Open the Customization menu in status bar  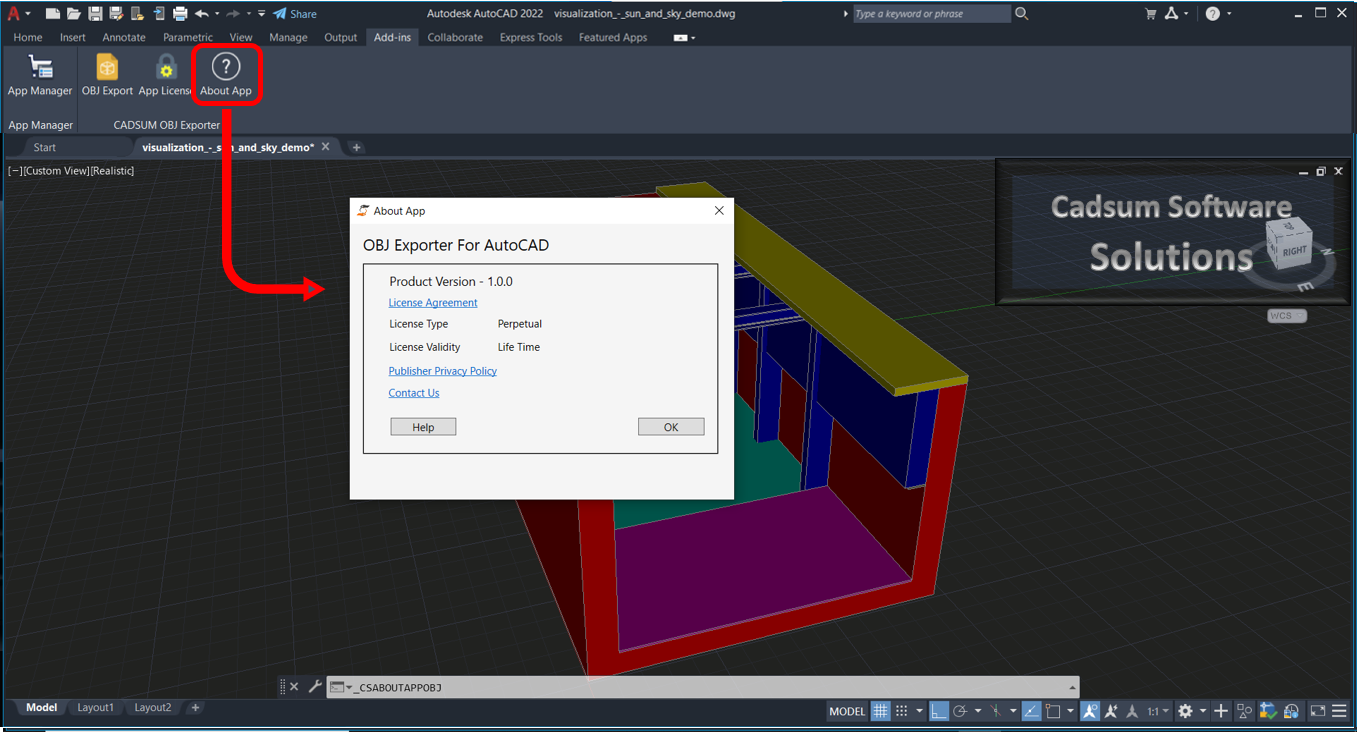1339,711
